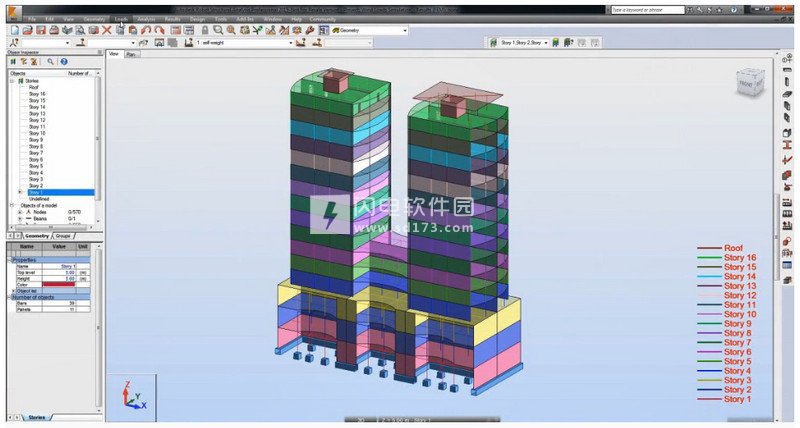Open the Story 1 Story 2 selection dropdown

coord(545,43)
